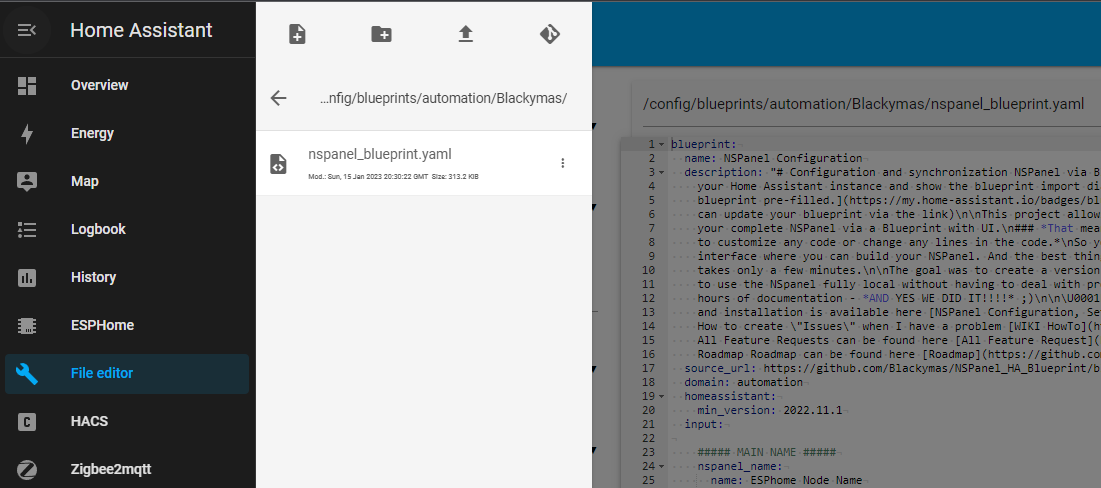Screen dimensions: 1101x488
Task: Collapse the Home Assistant sidebar
Action: (x=27, y=30)
